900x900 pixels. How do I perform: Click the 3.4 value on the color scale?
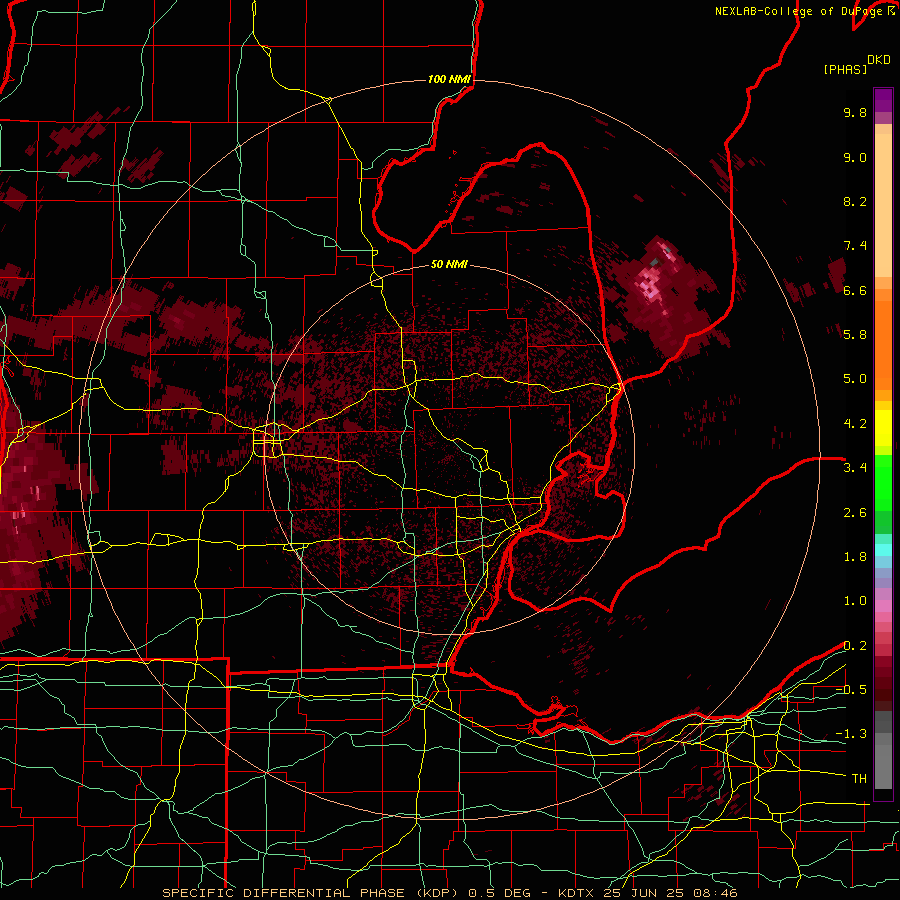pos(855,468)
